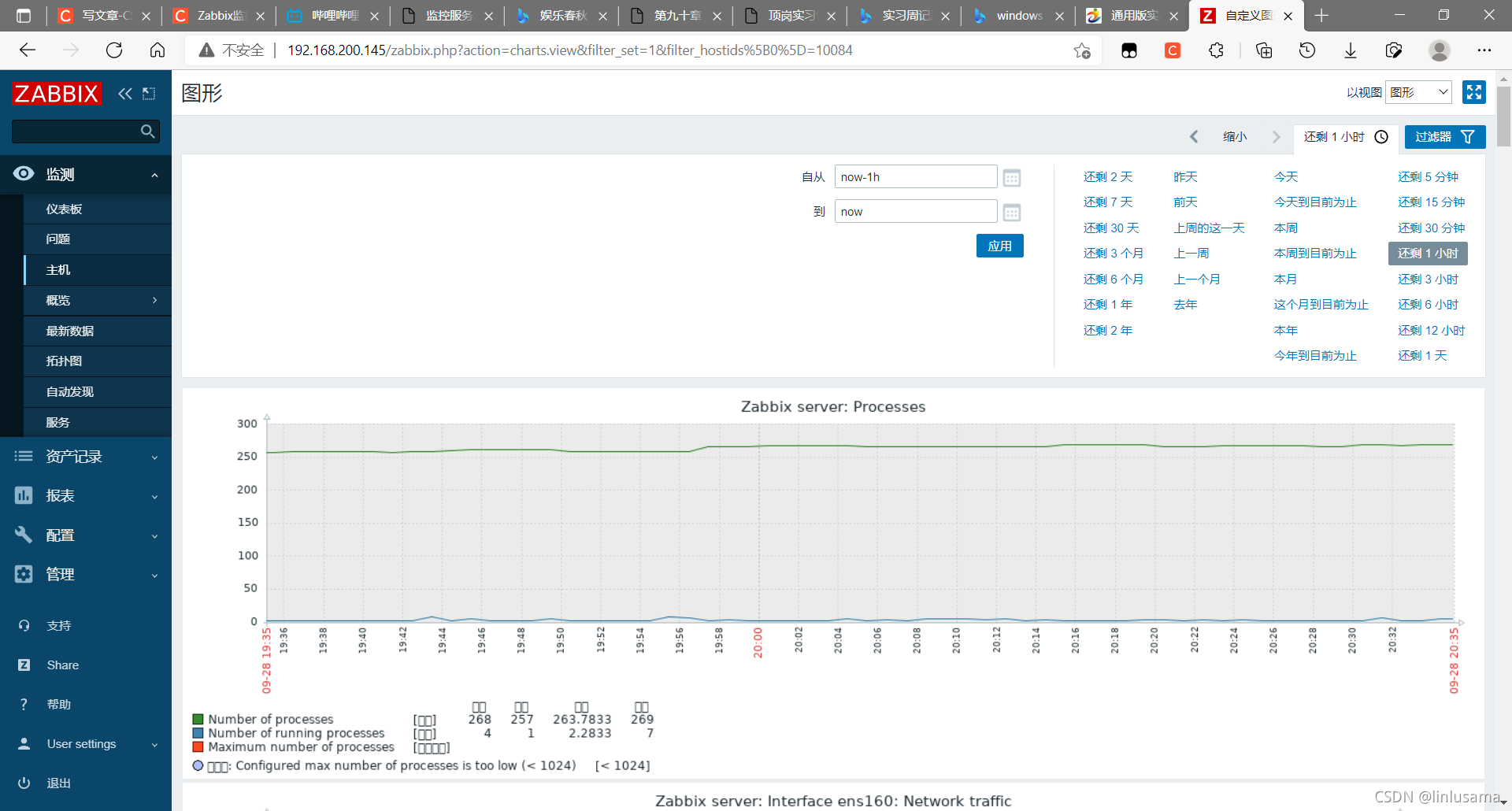Expand the 概览 submenu arrow
Screen dimensions: 1512x811
(155, 300)
